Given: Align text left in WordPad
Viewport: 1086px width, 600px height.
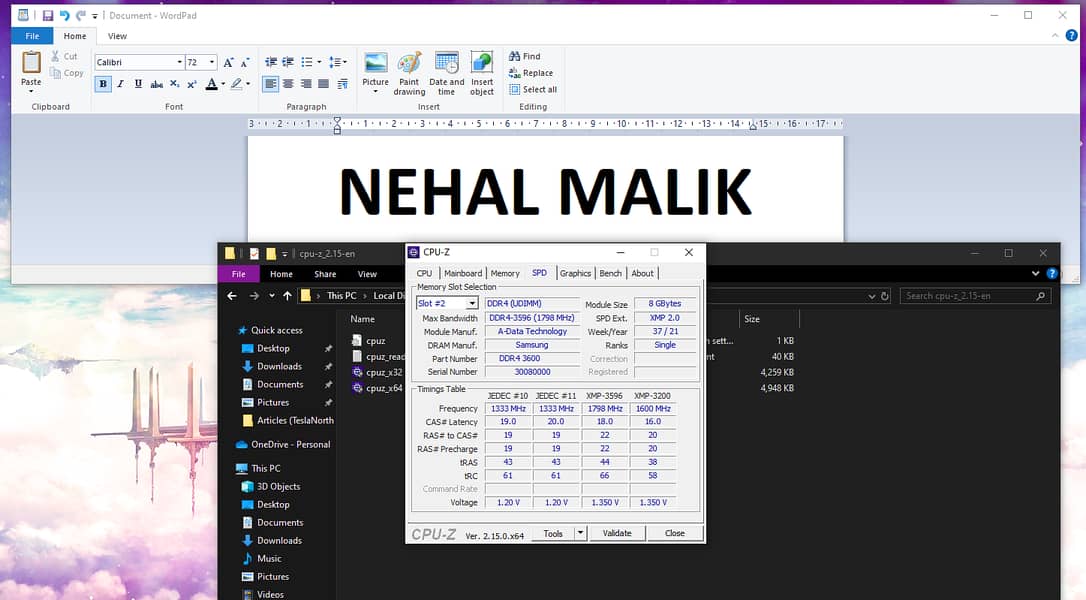Looking at the screenshot, I should (271, 84).
